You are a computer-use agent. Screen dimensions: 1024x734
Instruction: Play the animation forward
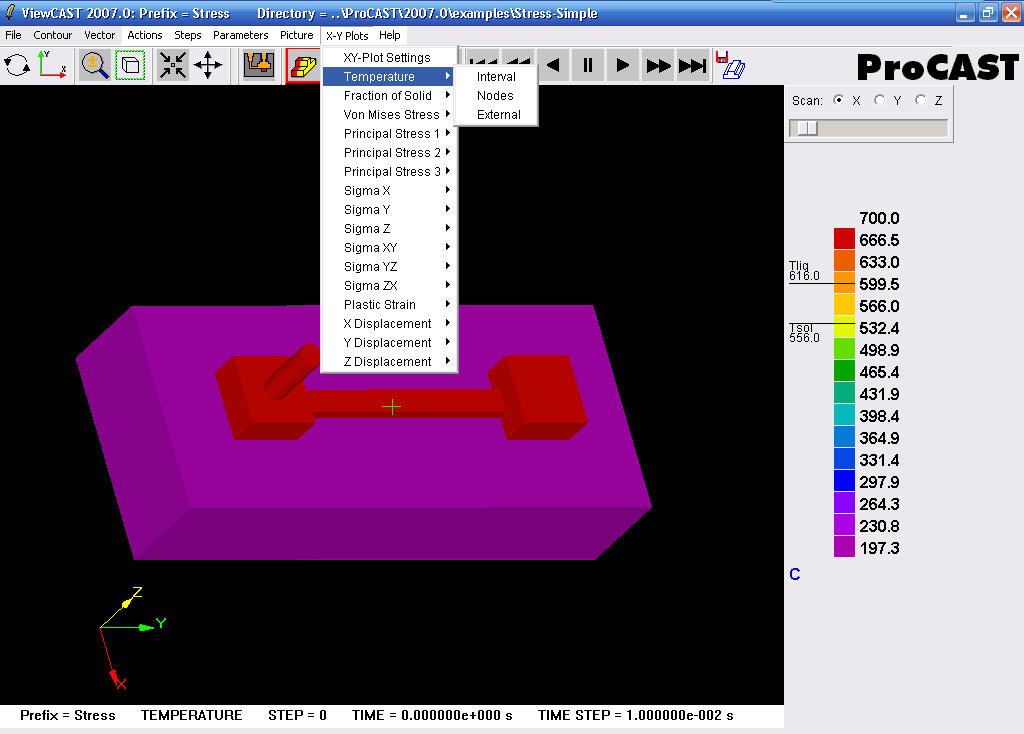click(622, 65)
